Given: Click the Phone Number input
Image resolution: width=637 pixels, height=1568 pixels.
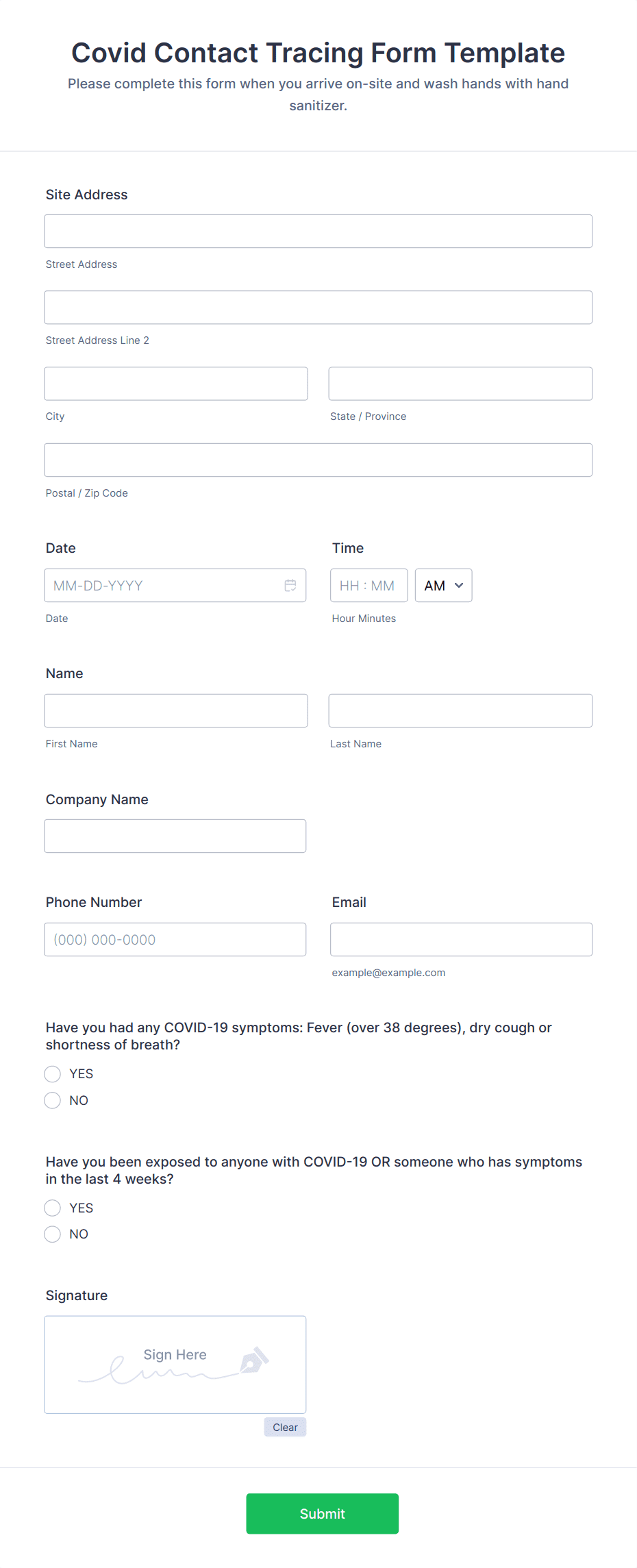Looking at the screenshot, I should pos(175,940).
